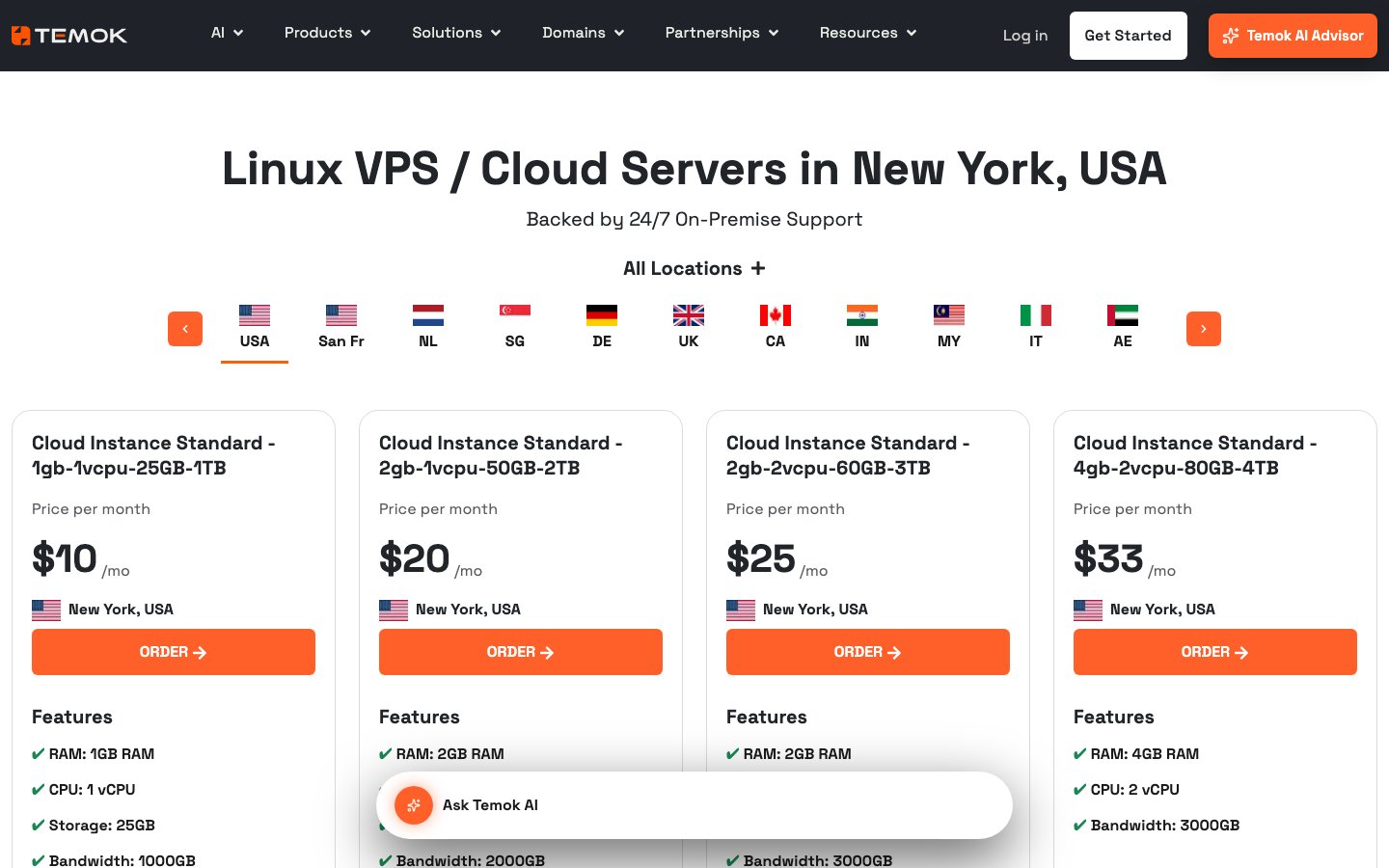This screenshot has height=868, width=1389.
Task: Click 'Bandwidth: 3000GB' in $33 card
Action: pyautogui.click(x=1165, y=826)
